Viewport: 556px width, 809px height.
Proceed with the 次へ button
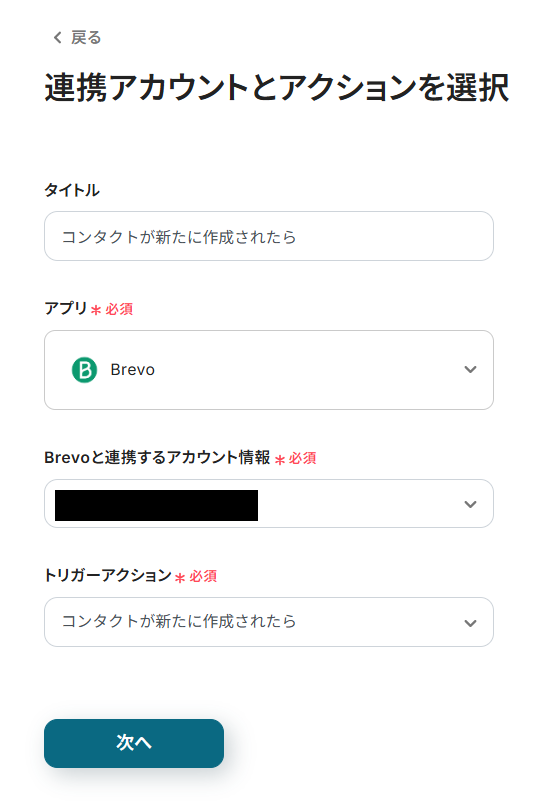point(134,743)
